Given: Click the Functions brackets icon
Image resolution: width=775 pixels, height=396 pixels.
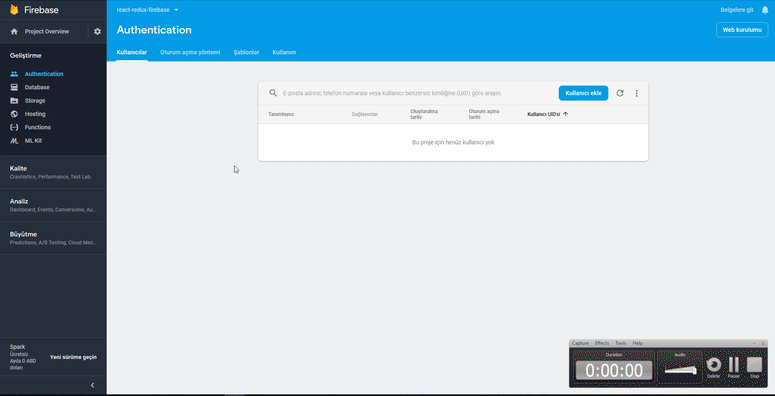Looking at the screenshot, I should point(14,128).
